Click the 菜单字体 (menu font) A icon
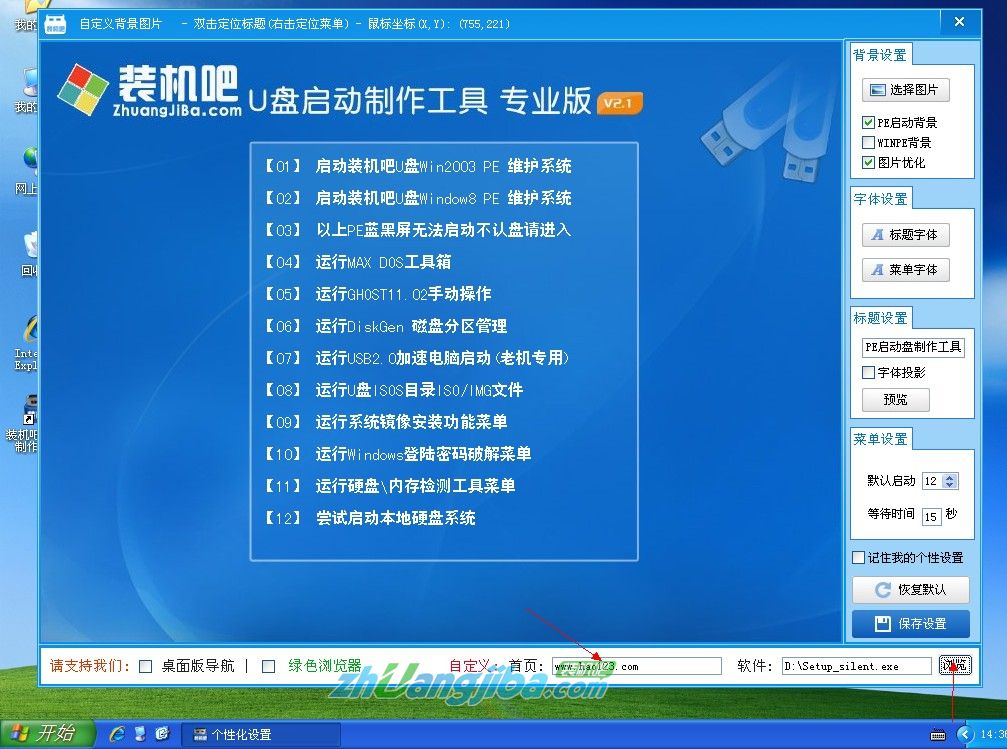 (x=878, y=270)
